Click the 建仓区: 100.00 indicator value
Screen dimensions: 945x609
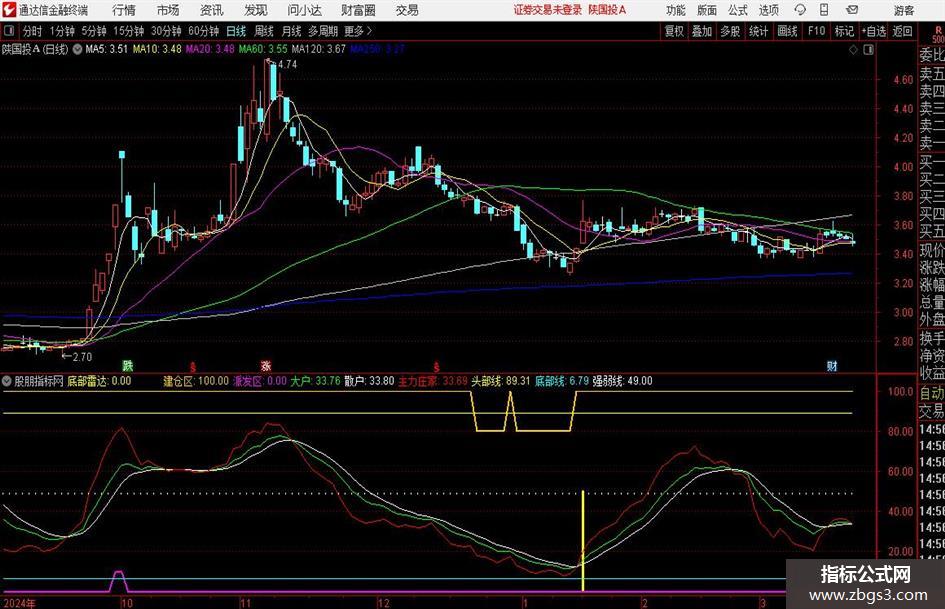(x=196, y=381)
